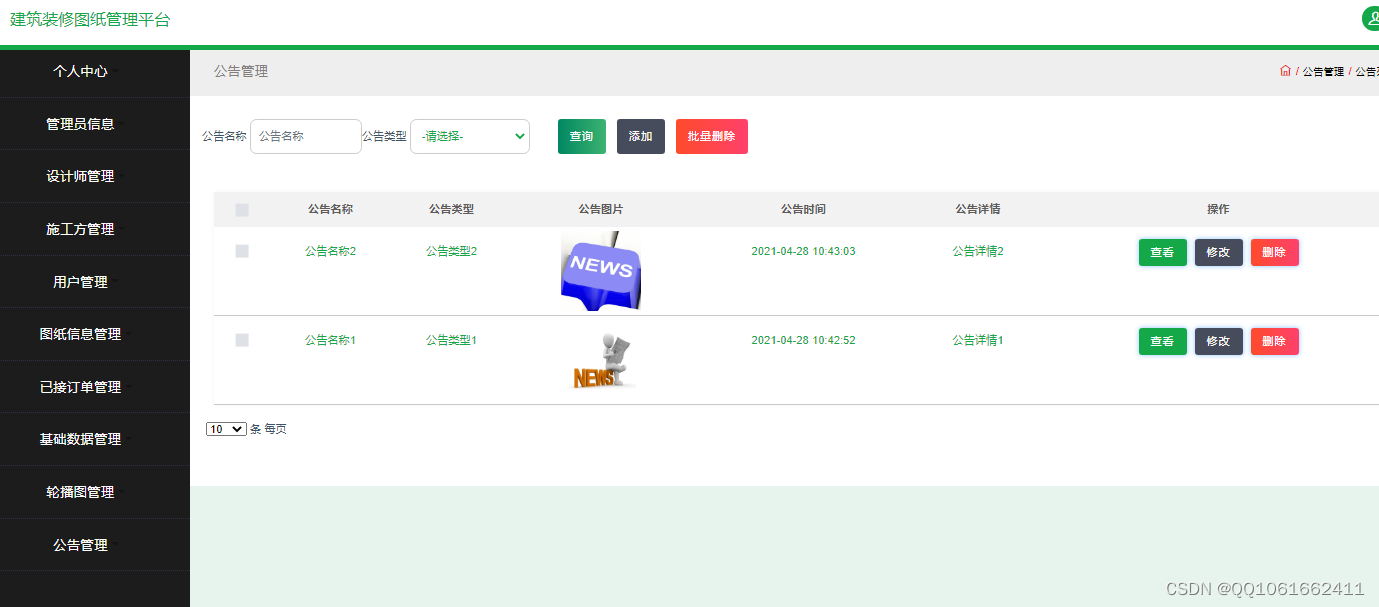The height and width of the screenshot is (607, 1379).
Task: Open the user avatar icon at top right
Action: [x=1371, y=18]
